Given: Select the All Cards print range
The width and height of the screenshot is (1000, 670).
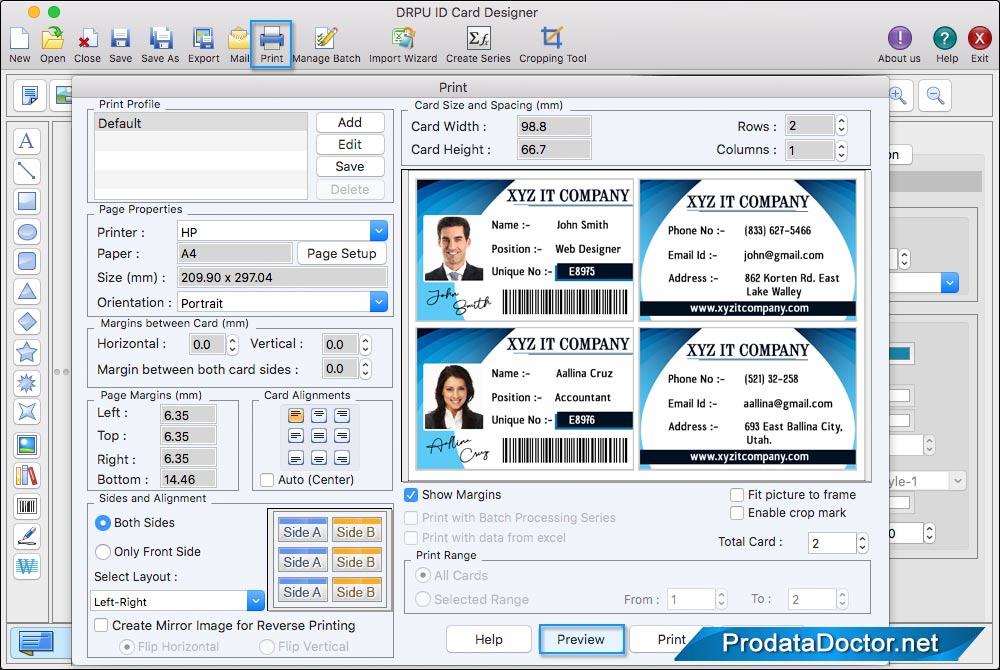Looking at the screenshot, I should click(x=422, y=576).
